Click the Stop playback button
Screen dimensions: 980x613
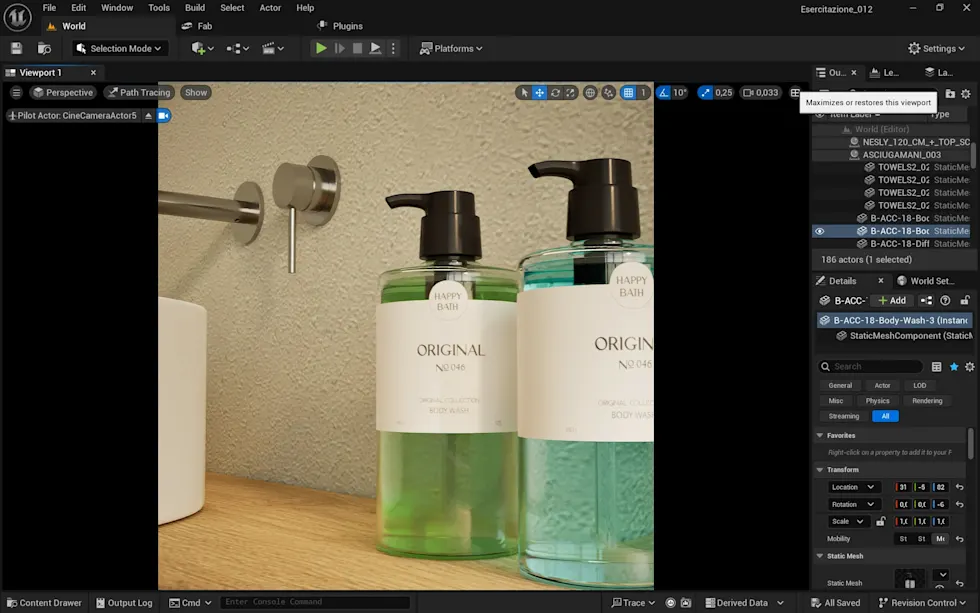point(357,48)
